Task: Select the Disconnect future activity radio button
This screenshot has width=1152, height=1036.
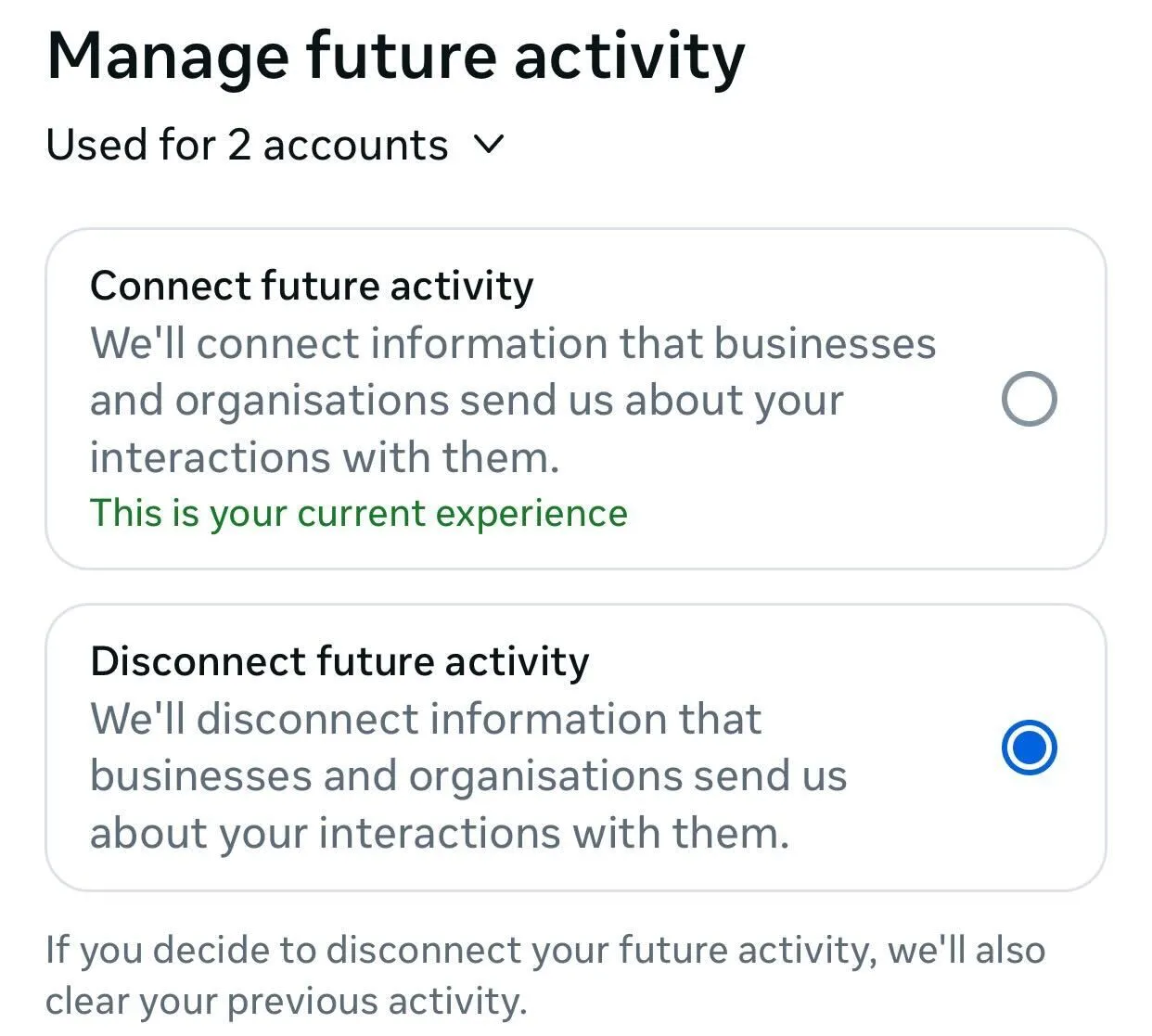Action: [1029, 748]
